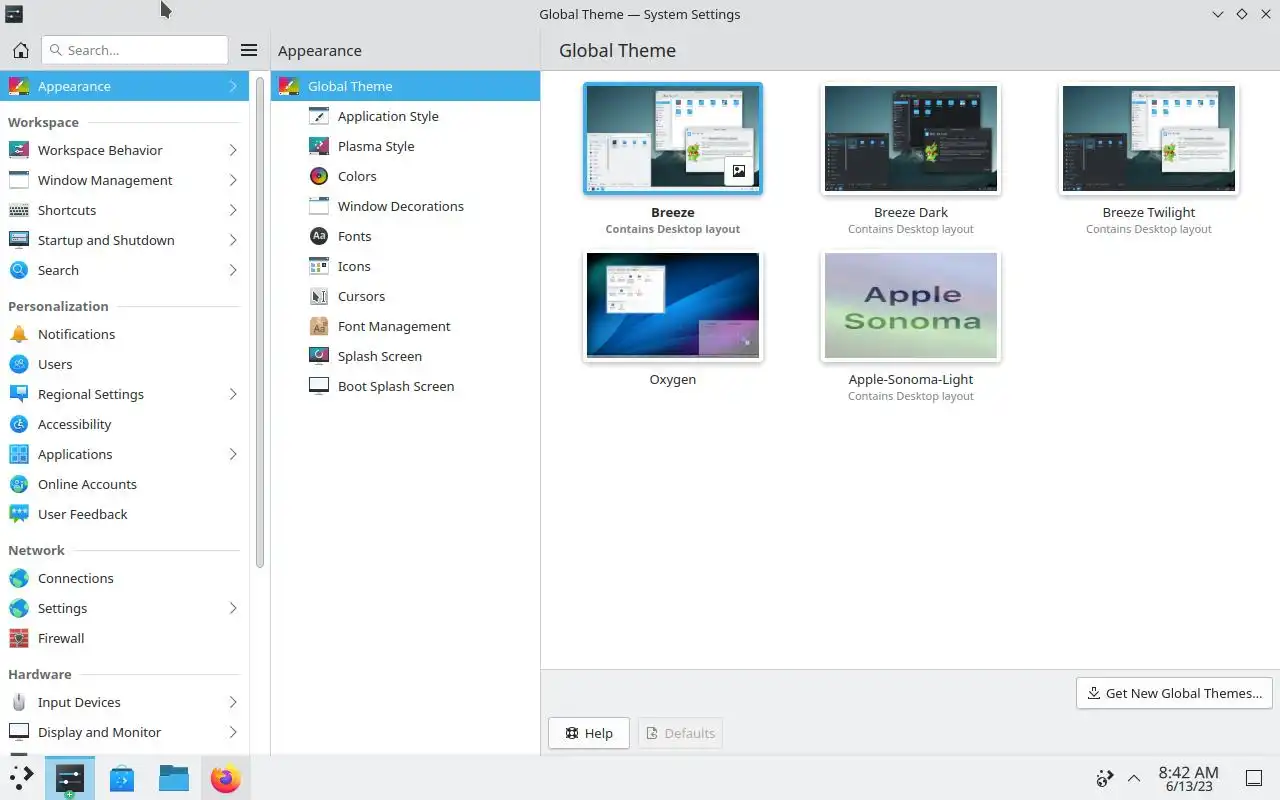1280x800 pixels.
Task: Click the Shortcuts keyboard icon
Action: click(19, 210)
